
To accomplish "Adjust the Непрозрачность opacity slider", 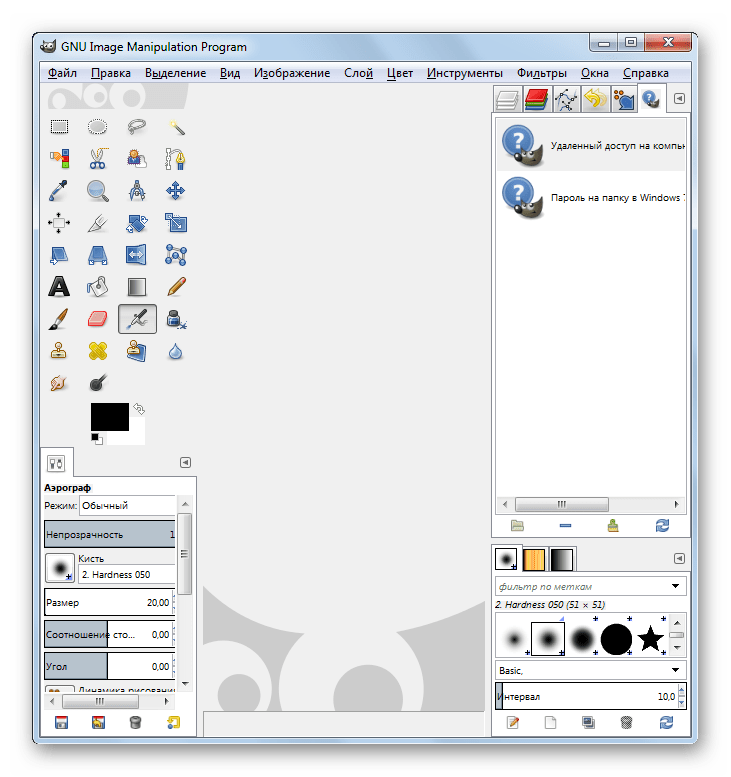I will coord(110,534).
